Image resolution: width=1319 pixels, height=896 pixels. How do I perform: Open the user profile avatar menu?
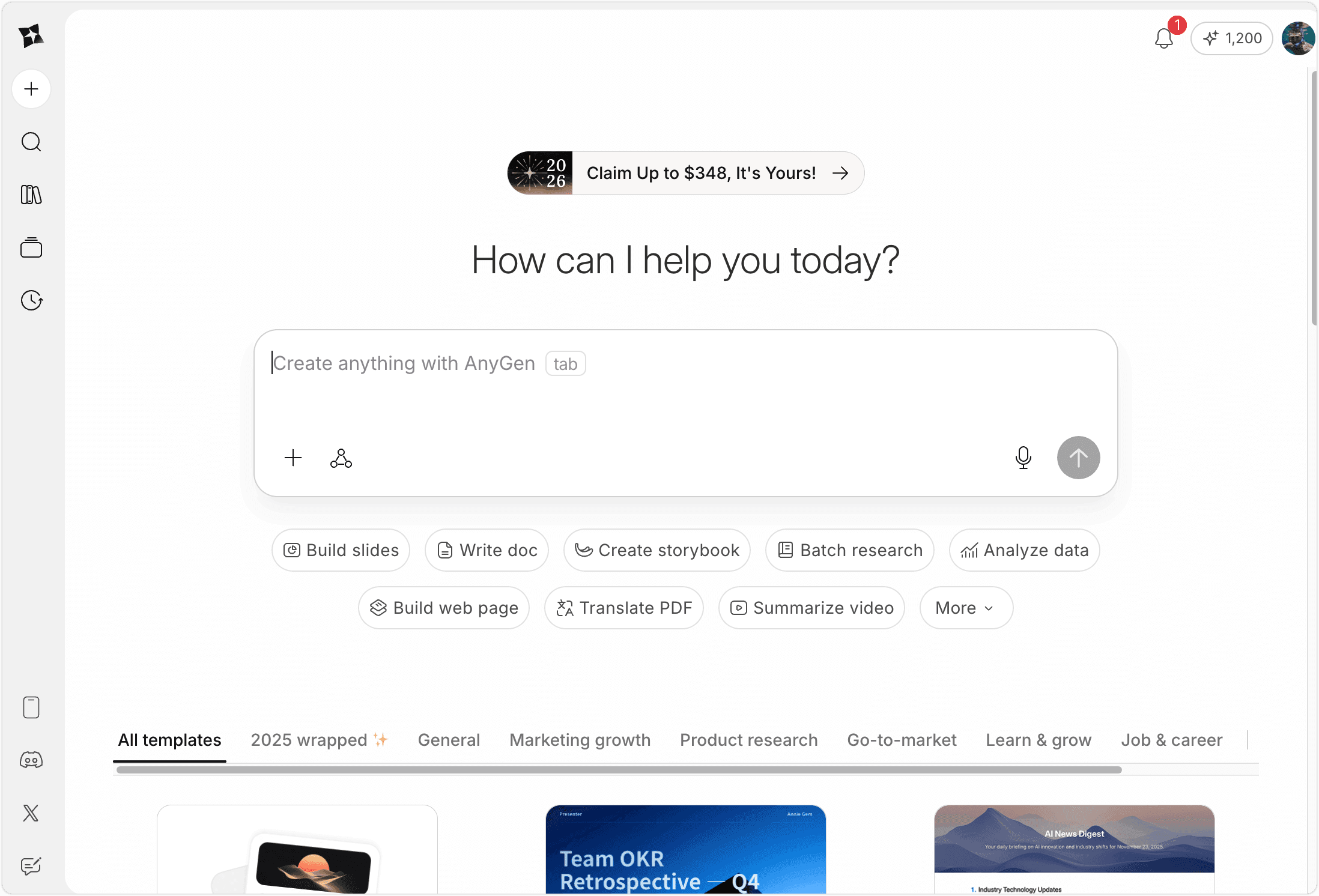pyautogui.click(x=1298, y=38)
